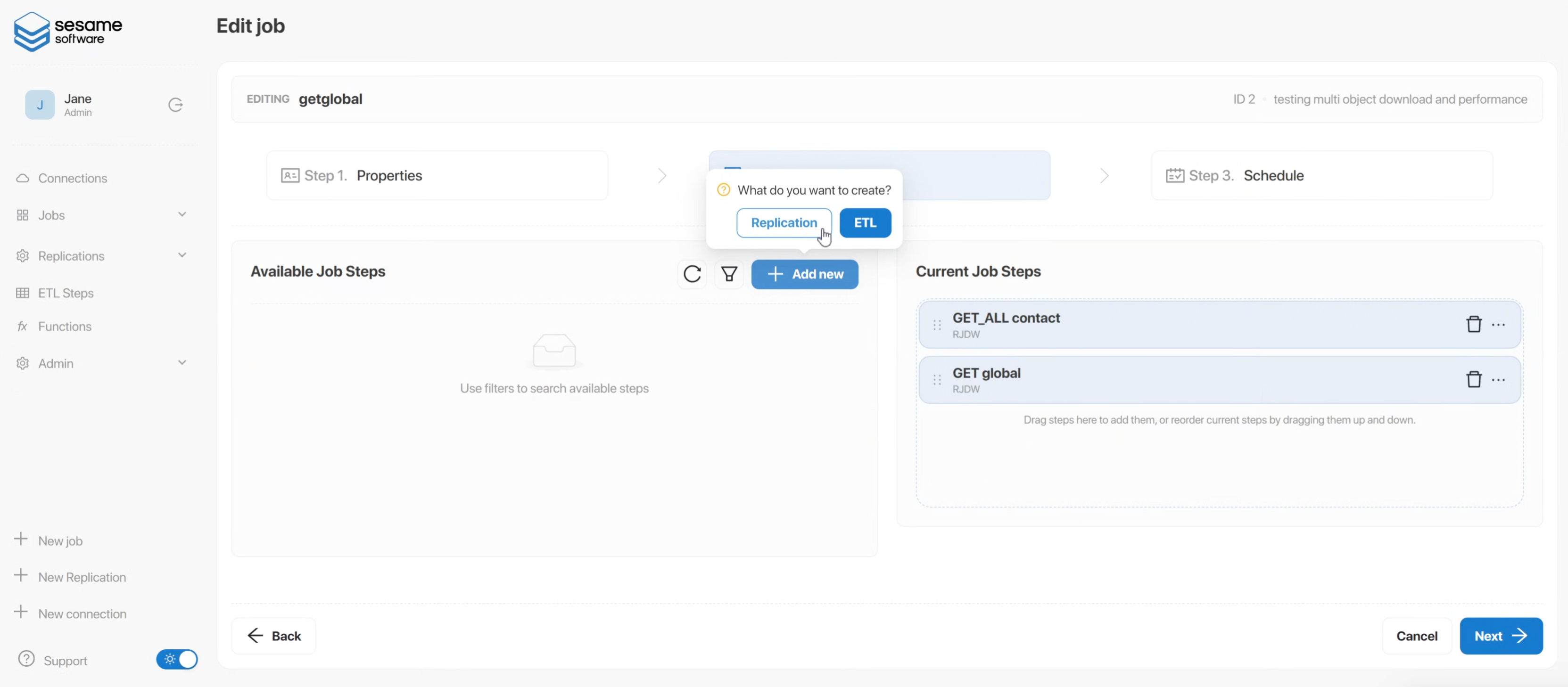The height and width of the screenshot is (687, 1568).
Task: Click the New Replication link
Action: 82,578
